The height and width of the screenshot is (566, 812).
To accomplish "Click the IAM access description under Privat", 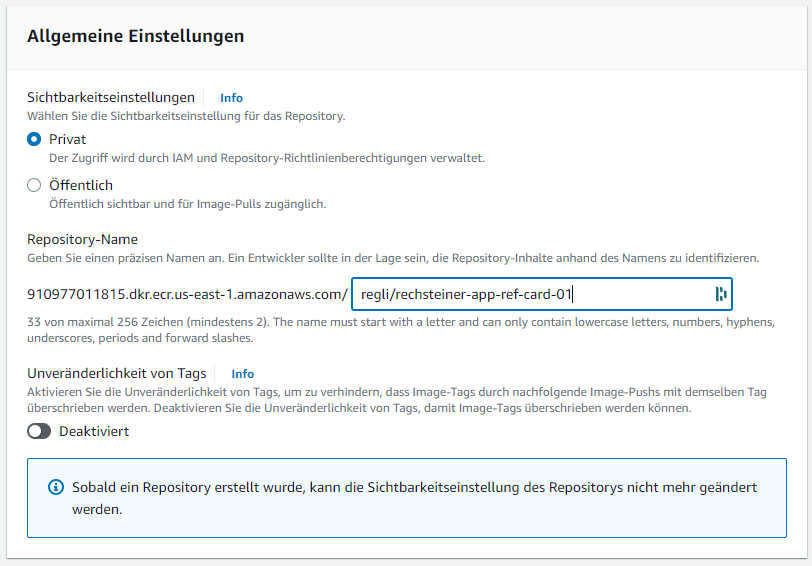I will click(267, 158).
